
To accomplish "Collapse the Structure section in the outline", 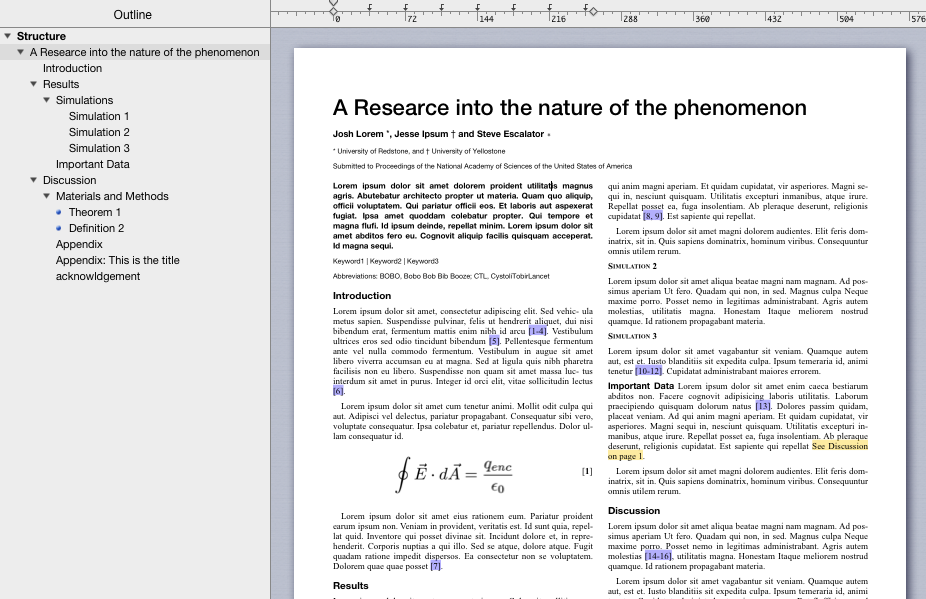I will [x=8, y=36].
